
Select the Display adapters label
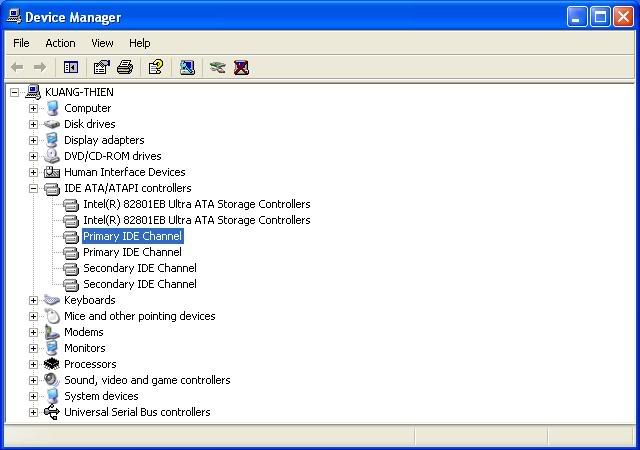point(104,140)
